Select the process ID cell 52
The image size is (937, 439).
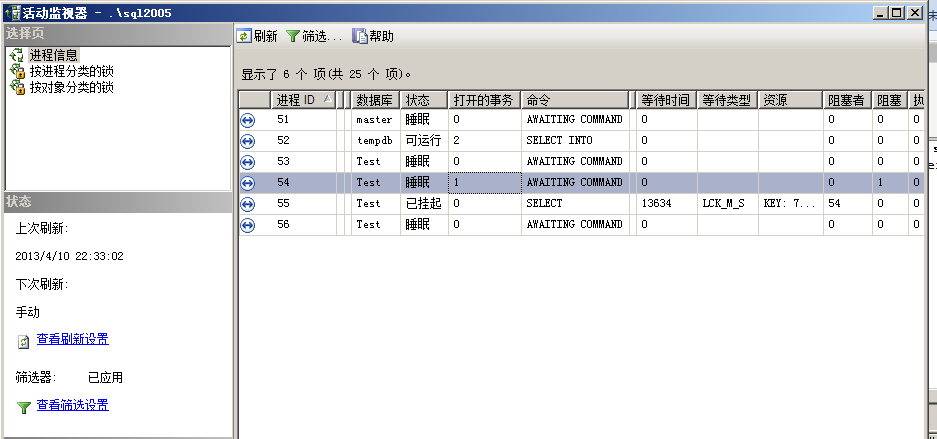pyautogui.click(x=304, y=140)
